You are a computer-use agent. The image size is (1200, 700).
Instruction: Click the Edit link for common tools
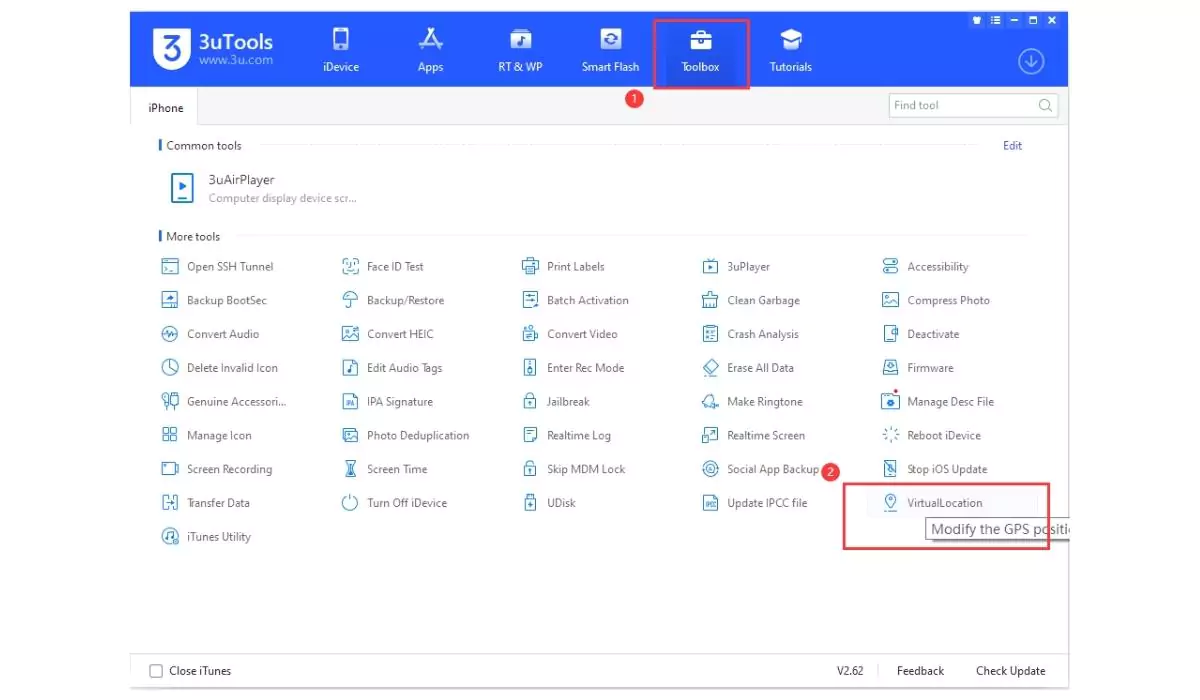point(1012,146)
